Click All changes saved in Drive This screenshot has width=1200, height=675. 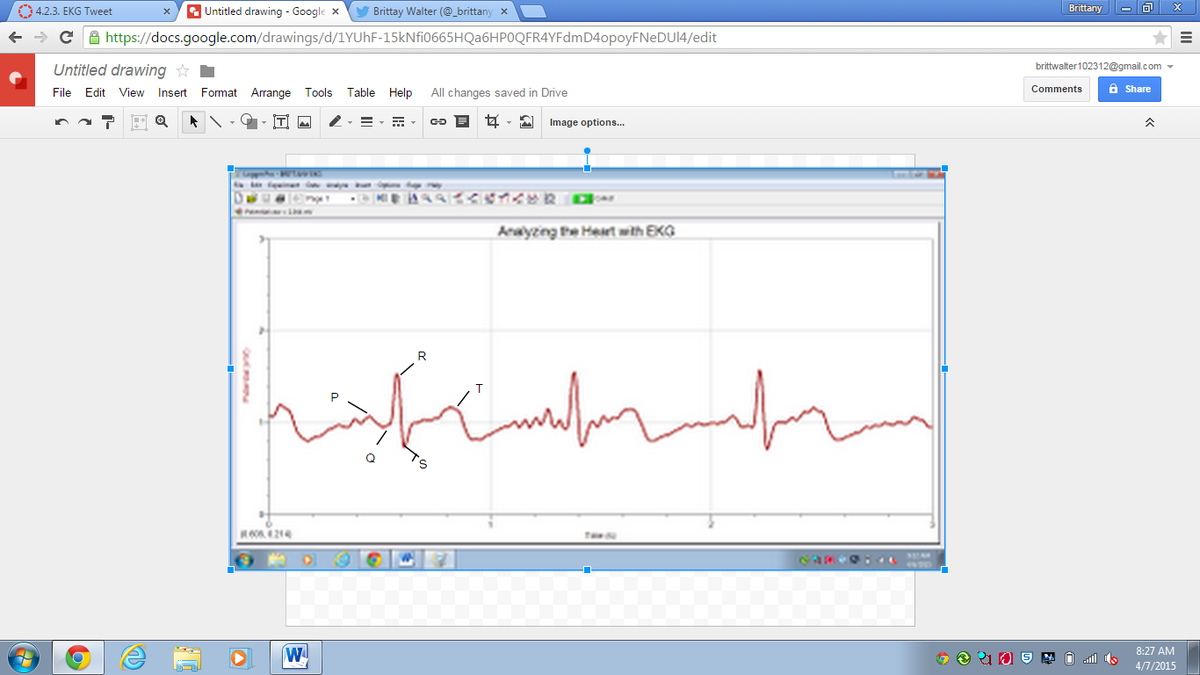[x=499, y=93]
